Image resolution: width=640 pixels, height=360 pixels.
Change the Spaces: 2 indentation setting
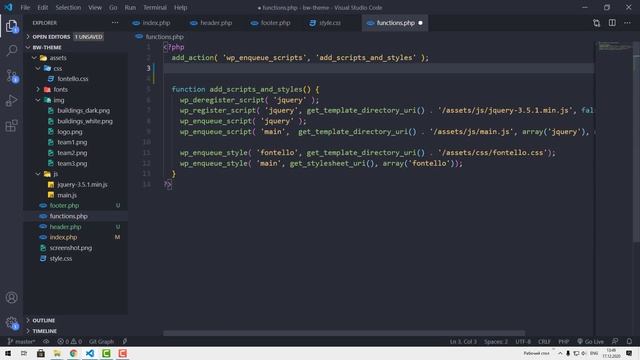(x=496, y=341)
